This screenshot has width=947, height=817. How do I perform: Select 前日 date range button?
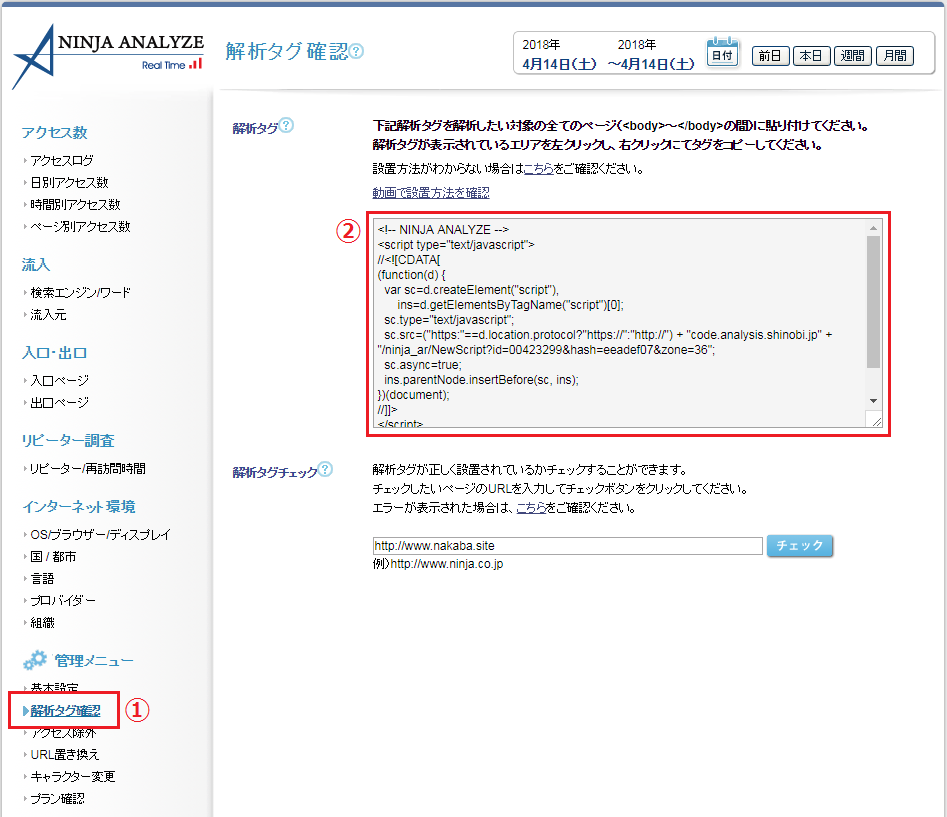tap(770, 56)
